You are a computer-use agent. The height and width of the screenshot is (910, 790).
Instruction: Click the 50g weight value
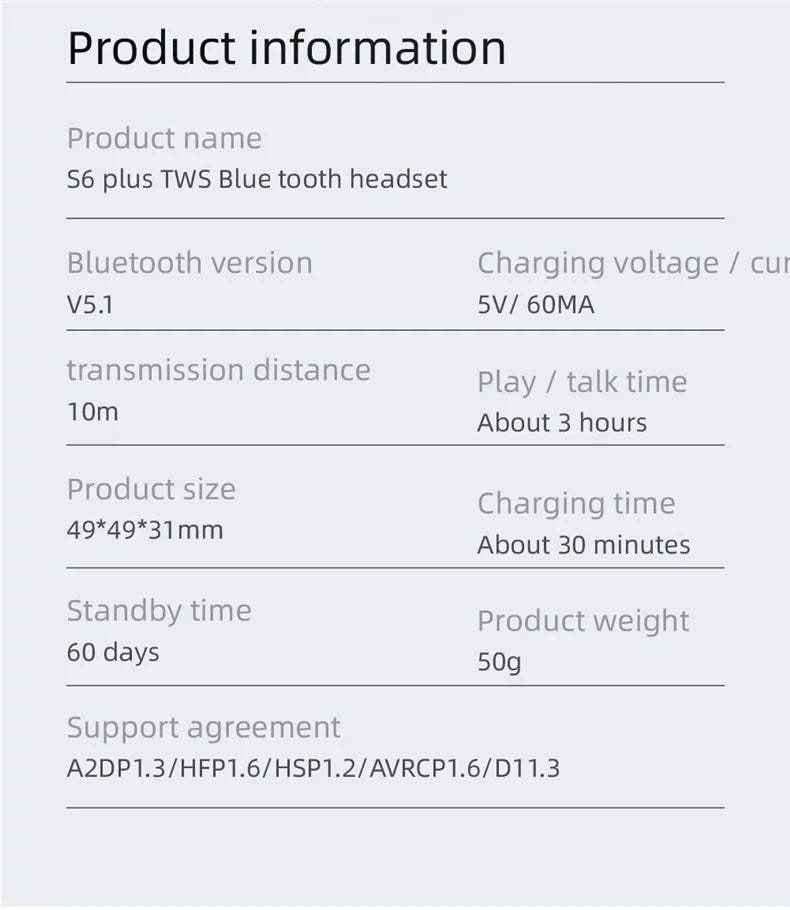[499, 662]
